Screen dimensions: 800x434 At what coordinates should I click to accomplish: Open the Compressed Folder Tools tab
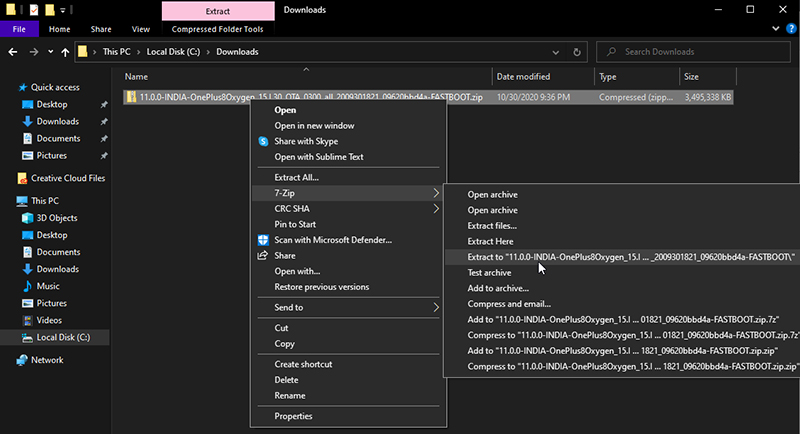[217, 29]
